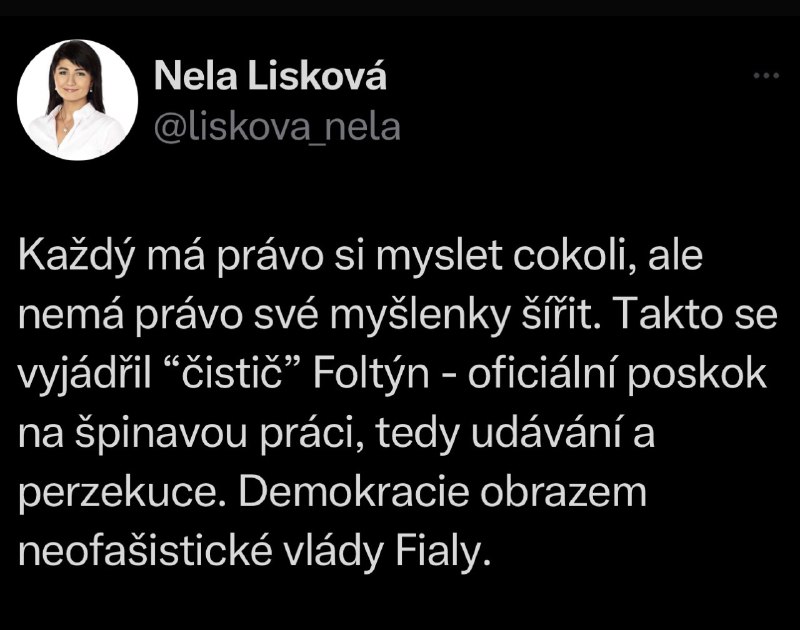
Task: Open Nela Lisková's profile picture
Action: point(77,100)
